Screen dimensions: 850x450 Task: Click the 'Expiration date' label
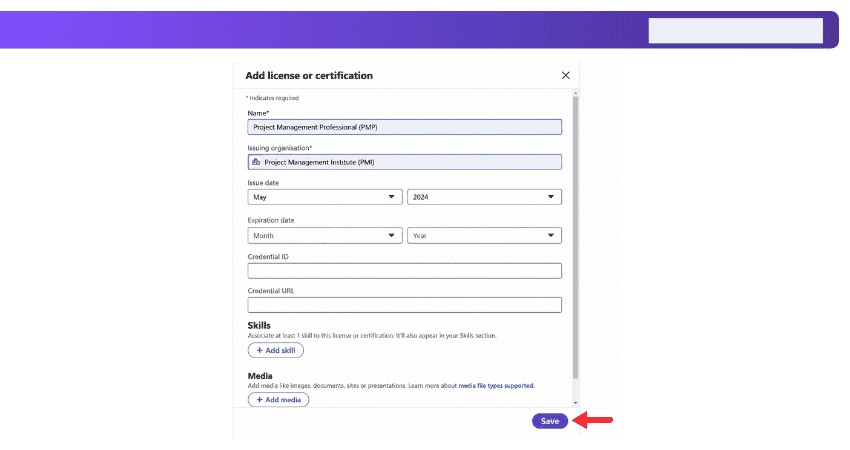pos(271,220)
